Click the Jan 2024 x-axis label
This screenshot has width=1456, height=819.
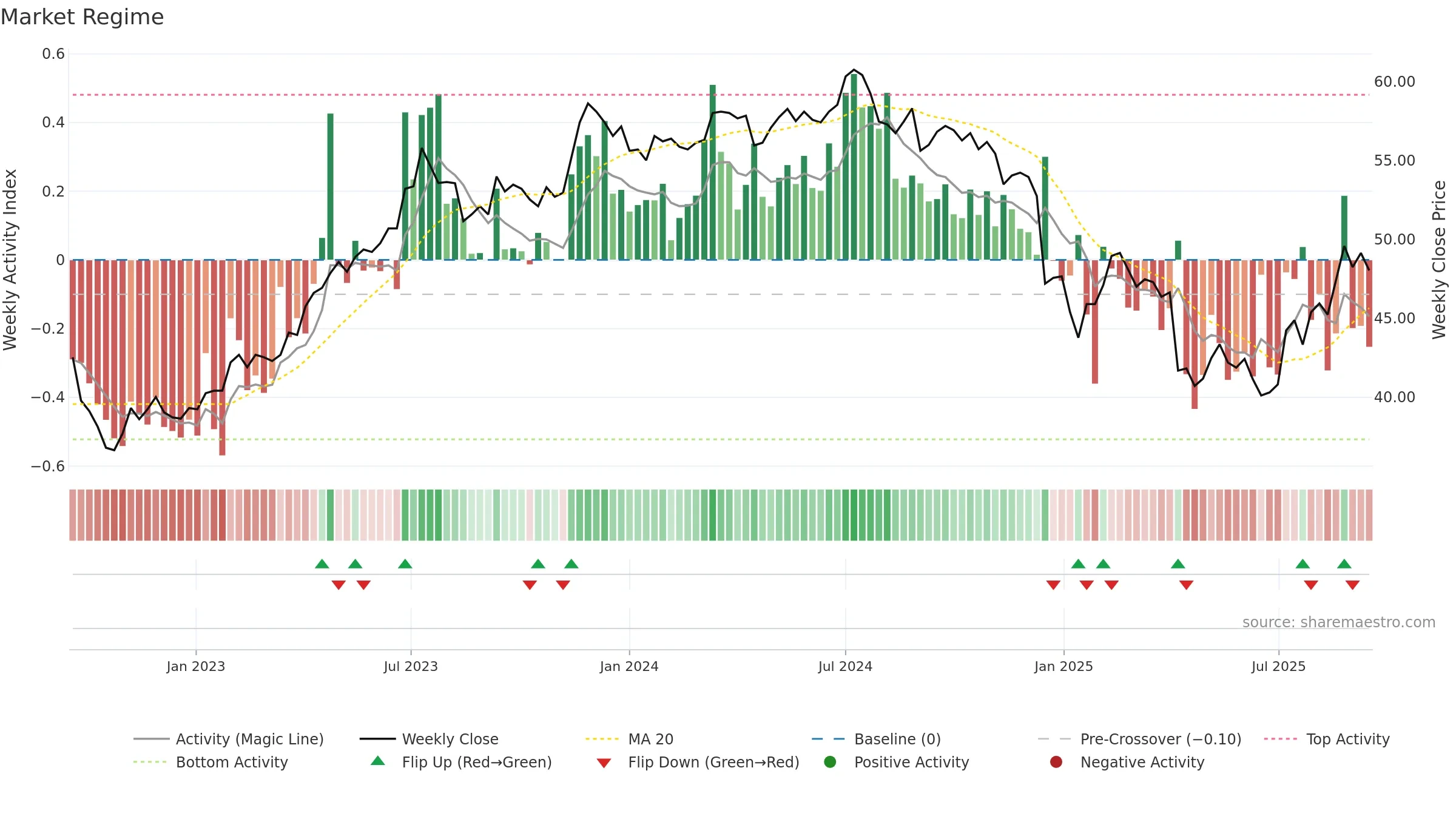(x=629, y=666)
